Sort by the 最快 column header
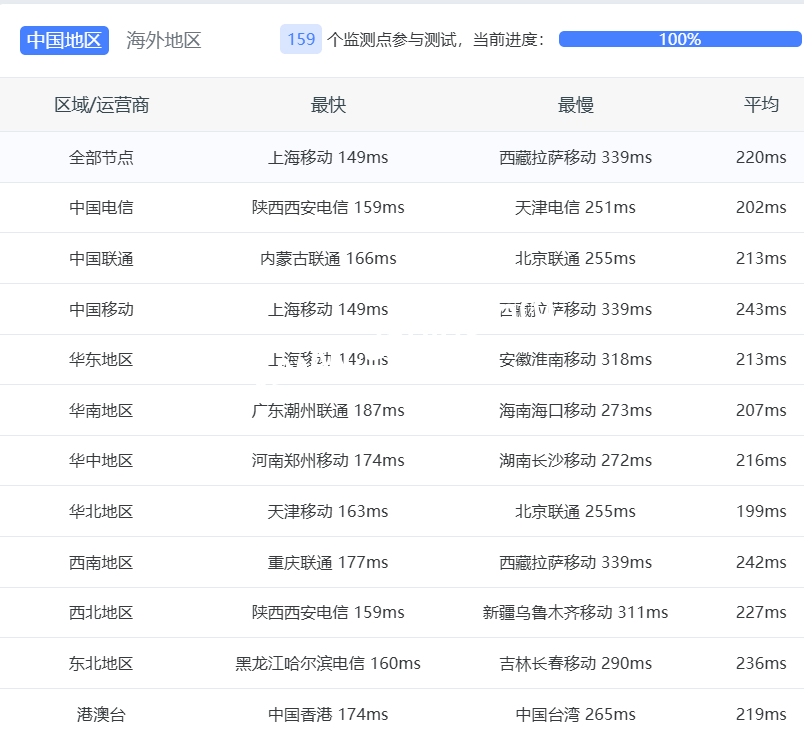Image resolution: width=804 pixels, height=739 pixels. pos(328,105)
